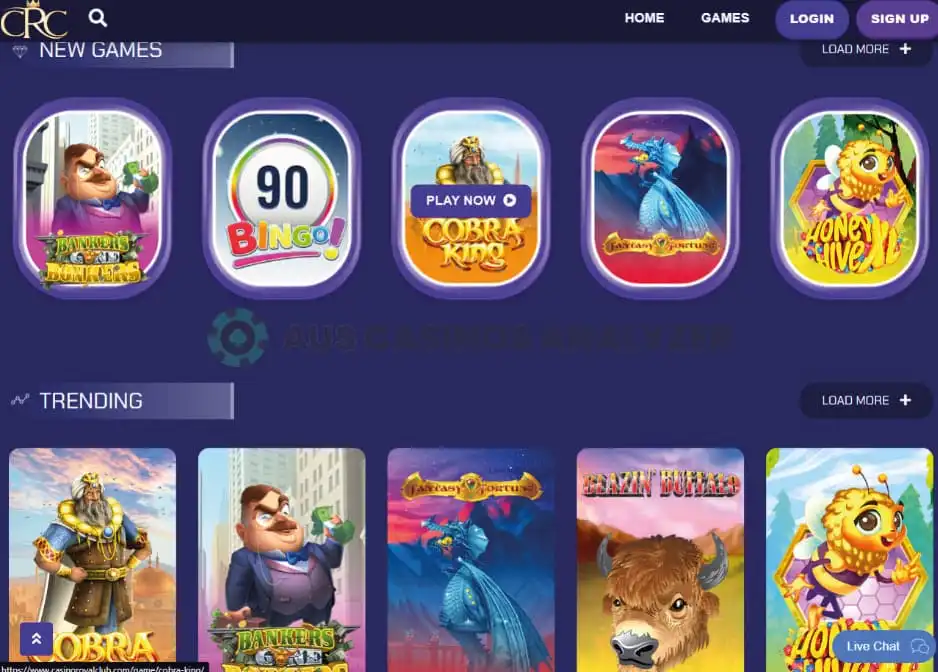Click plus icon on Trending Load More
This screenshot has width=938, height=672.
tap(905, 400)
